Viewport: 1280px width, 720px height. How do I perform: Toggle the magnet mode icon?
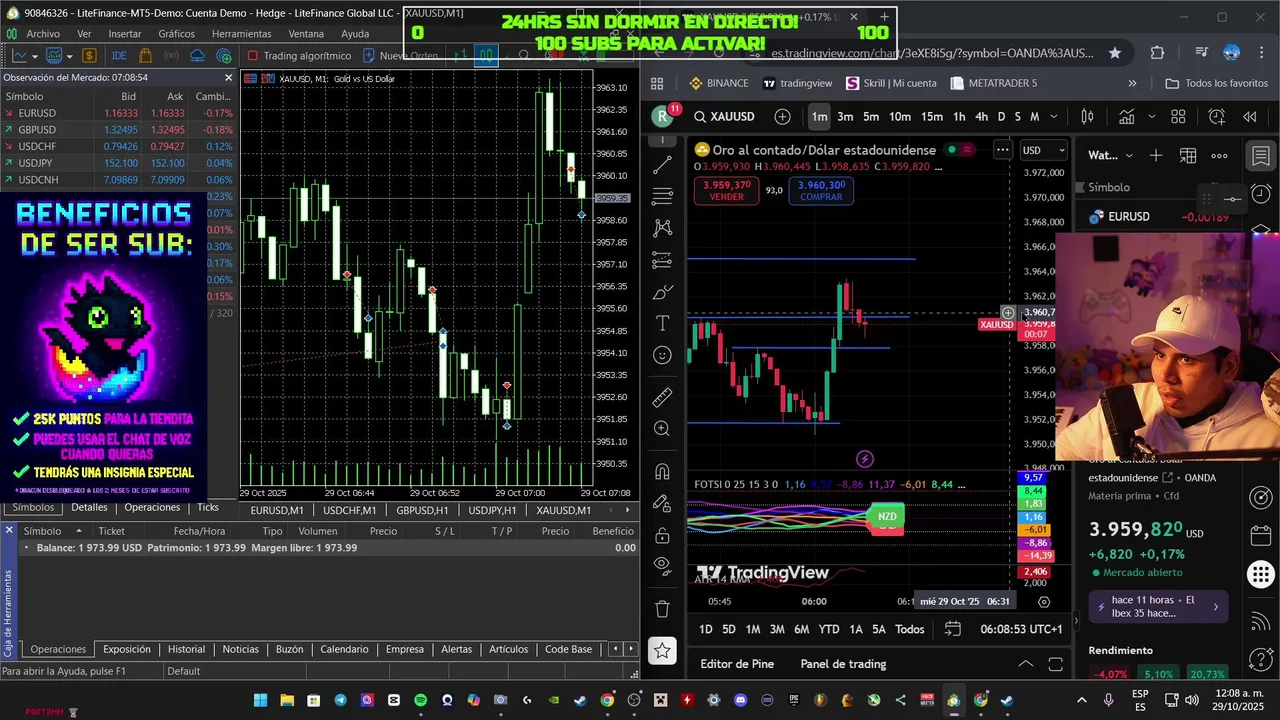click(662, 472)
